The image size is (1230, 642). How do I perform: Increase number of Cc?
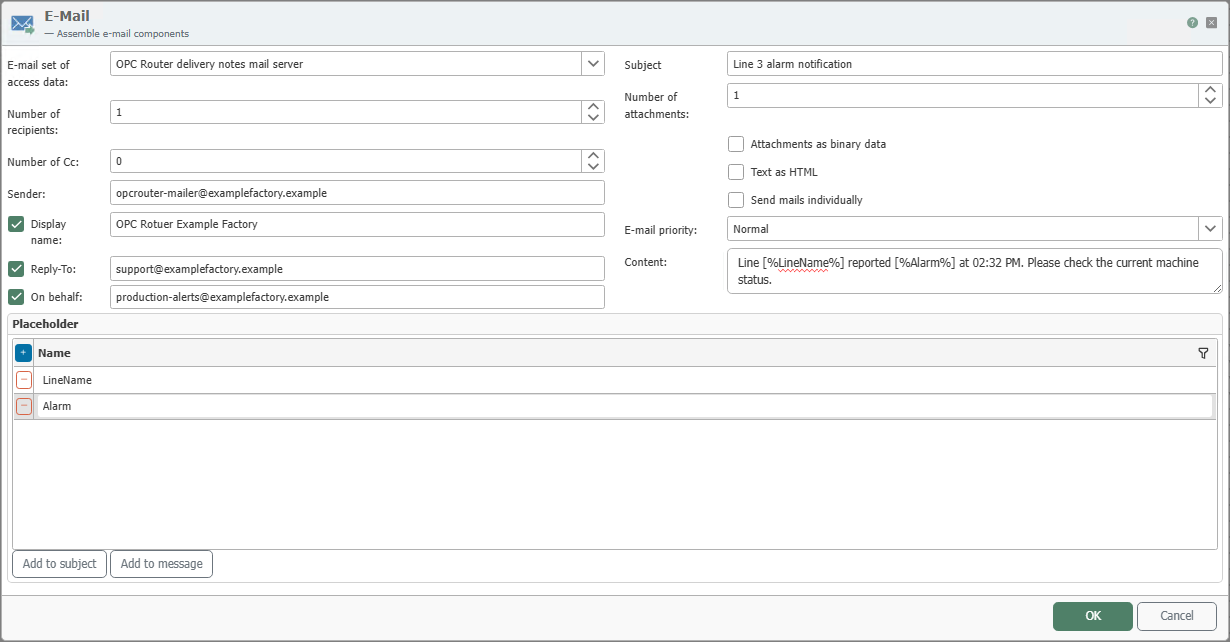click(594, 156)
